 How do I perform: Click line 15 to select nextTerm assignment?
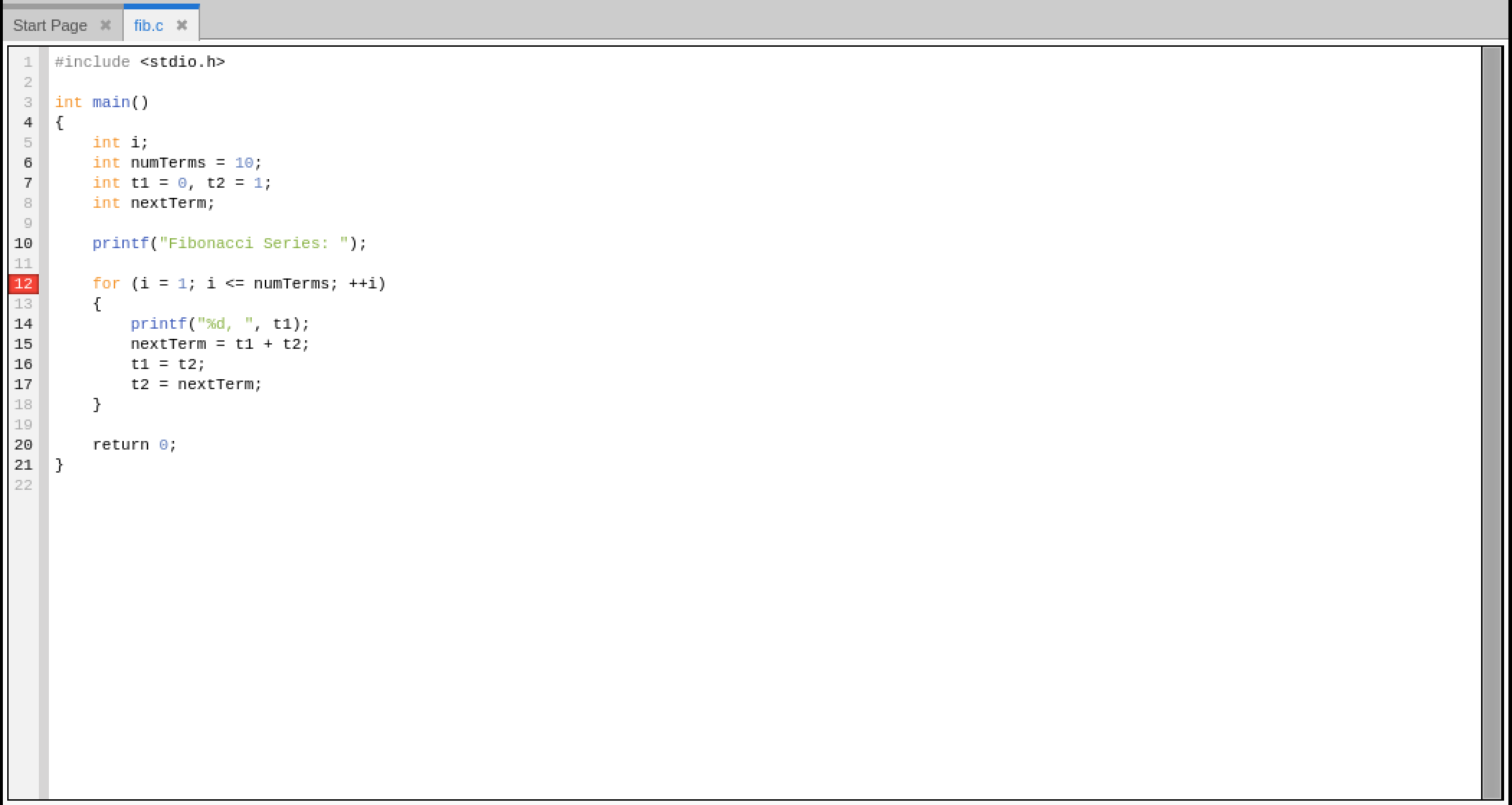pyautogui.click(x=219, y=343)
